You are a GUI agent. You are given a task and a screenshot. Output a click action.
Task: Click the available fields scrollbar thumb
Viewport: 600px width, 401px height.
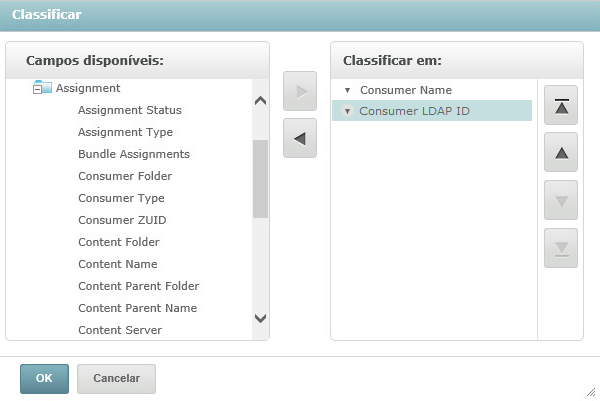pyautogui.click(x=260, y=178)
